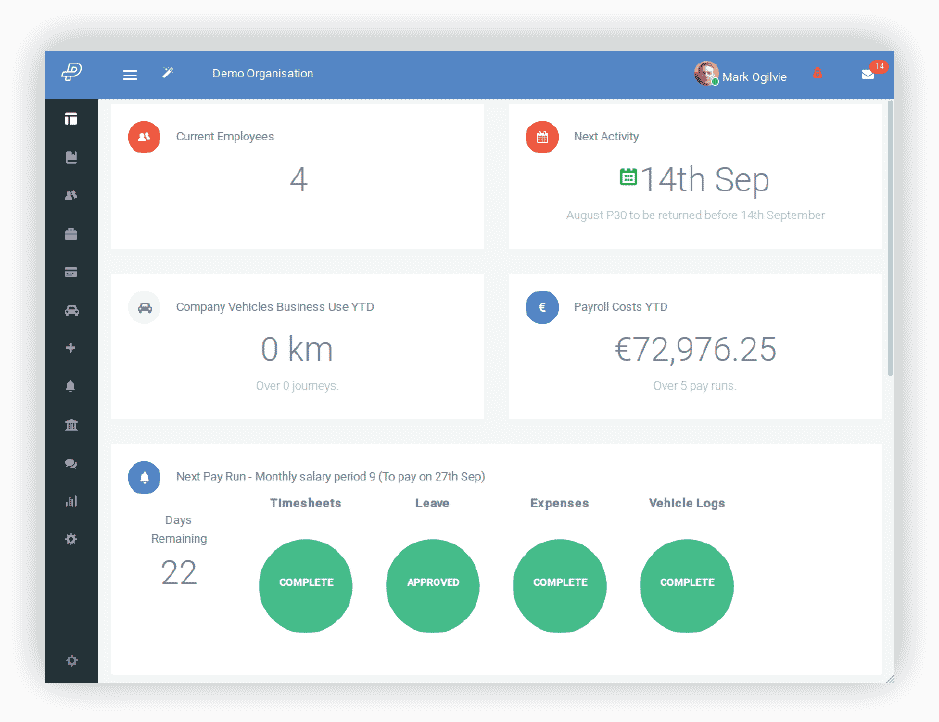The height and width of the screenshot is (722, 939).
Task: Select the bank/revenue sidebar icon
Action: [x=71, y=424]
